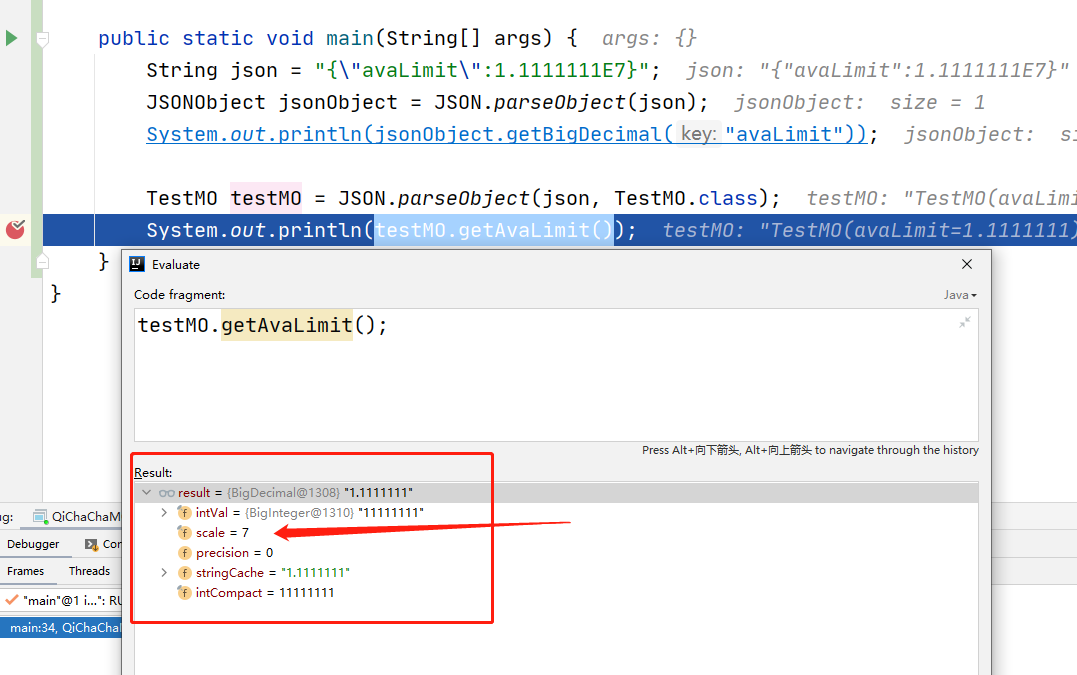
Task: Click the bookmark flag icon in the left gutter
Action: (x=41, y=37)
